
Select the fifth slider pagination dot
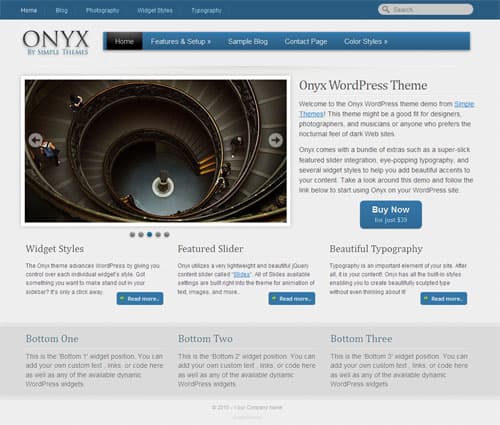(167, 234)
